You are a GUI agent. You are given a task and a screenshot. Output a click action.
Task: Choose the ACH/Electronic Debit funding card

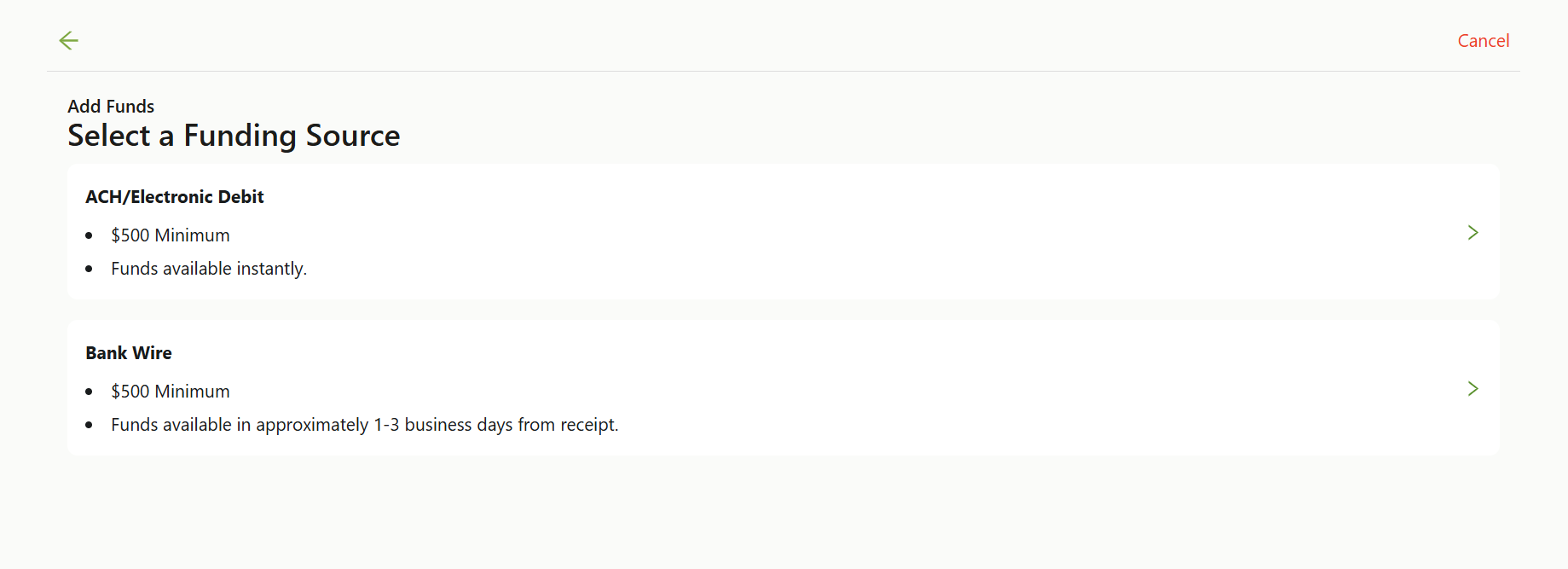click(784, 231)
